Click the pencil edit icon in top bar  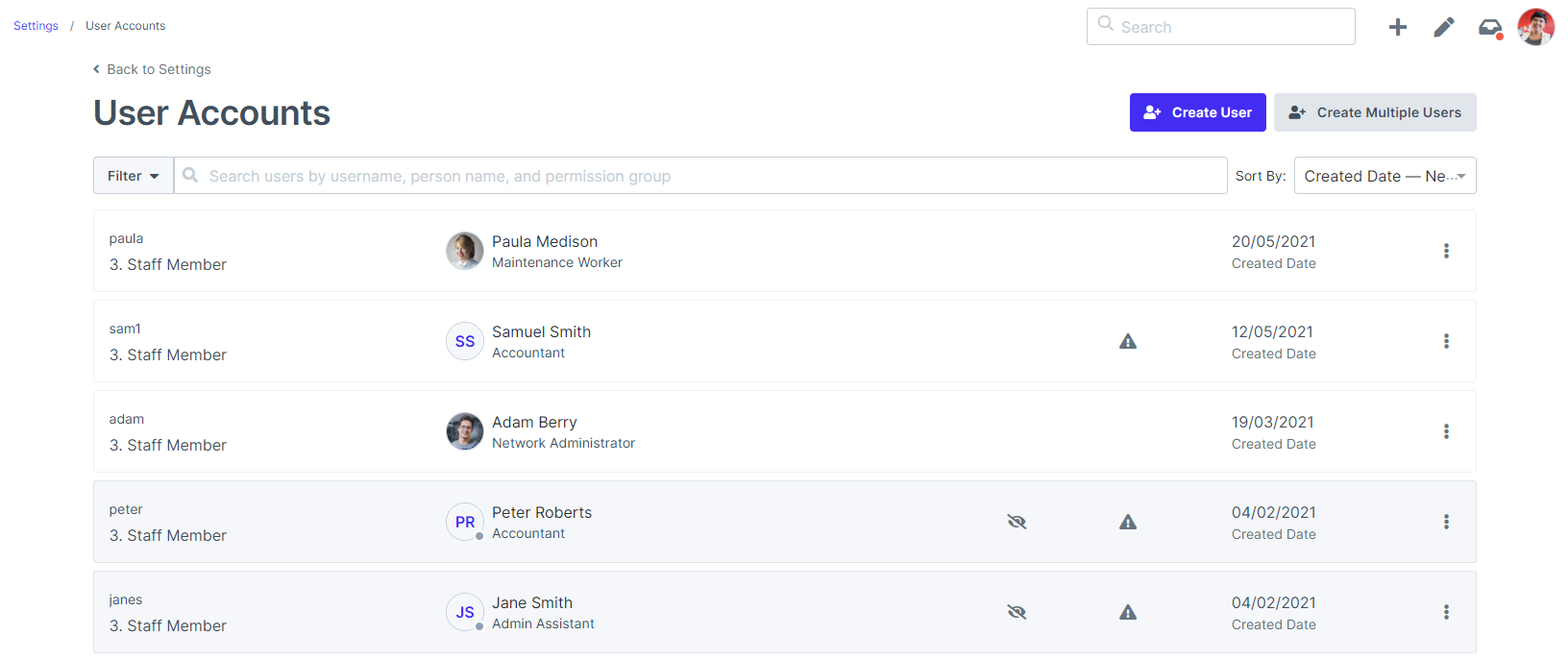[x=1444, y=27]
